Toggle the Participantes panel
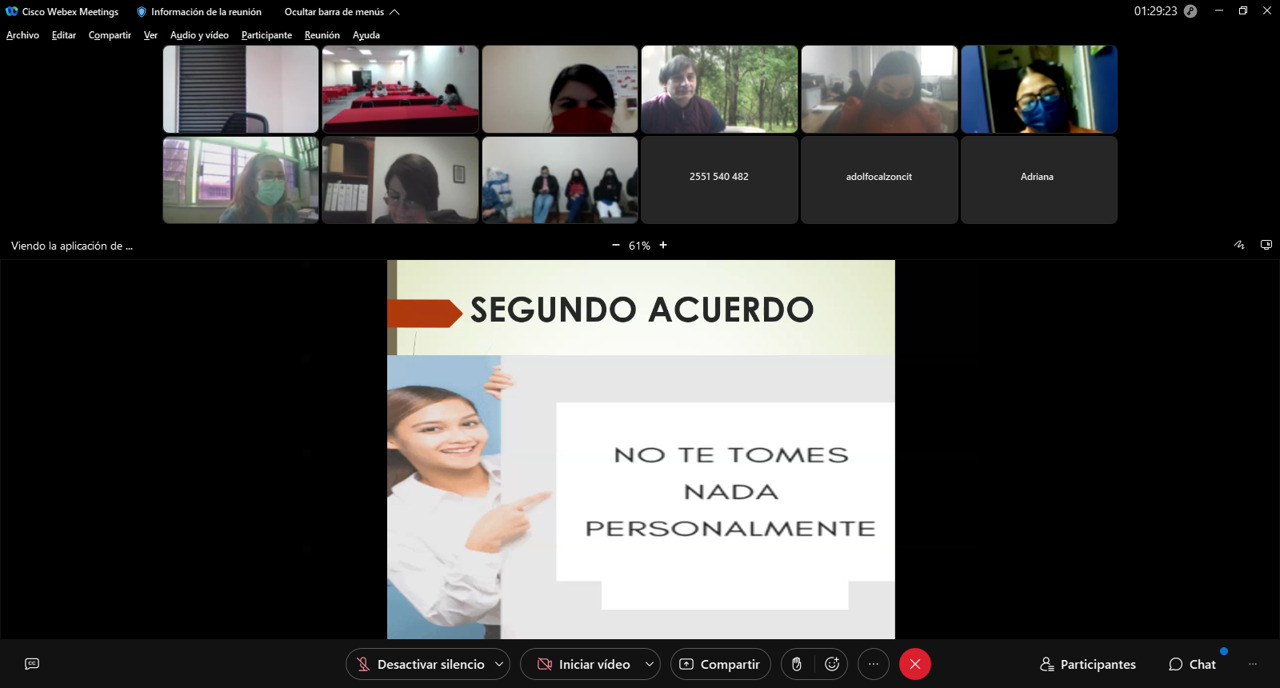The image size is (1280, 688). pos(1088,664)
